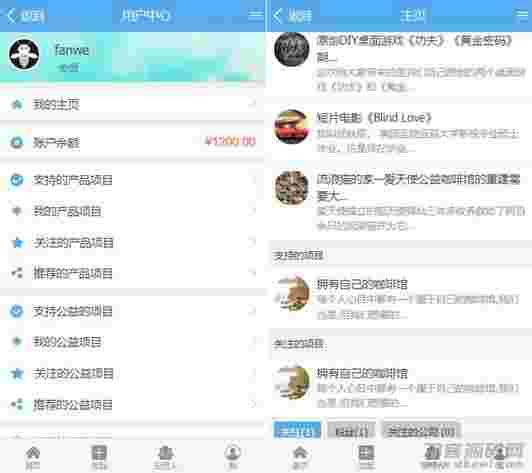Image resolution: width=532 pixels, height=473 pixels.
Task: Select 账户余额 menu label
Action: click(56, 143)
